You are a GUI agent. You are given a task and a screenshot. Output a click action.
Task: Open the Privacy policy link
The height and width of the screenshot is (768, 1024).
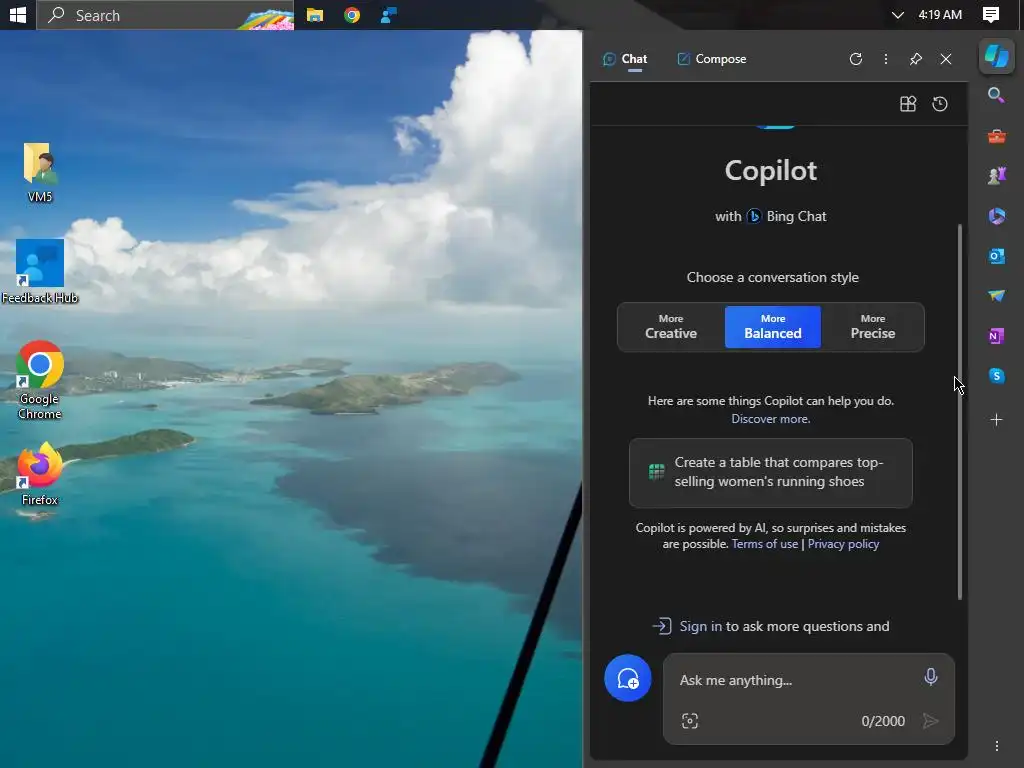(843, 544)
